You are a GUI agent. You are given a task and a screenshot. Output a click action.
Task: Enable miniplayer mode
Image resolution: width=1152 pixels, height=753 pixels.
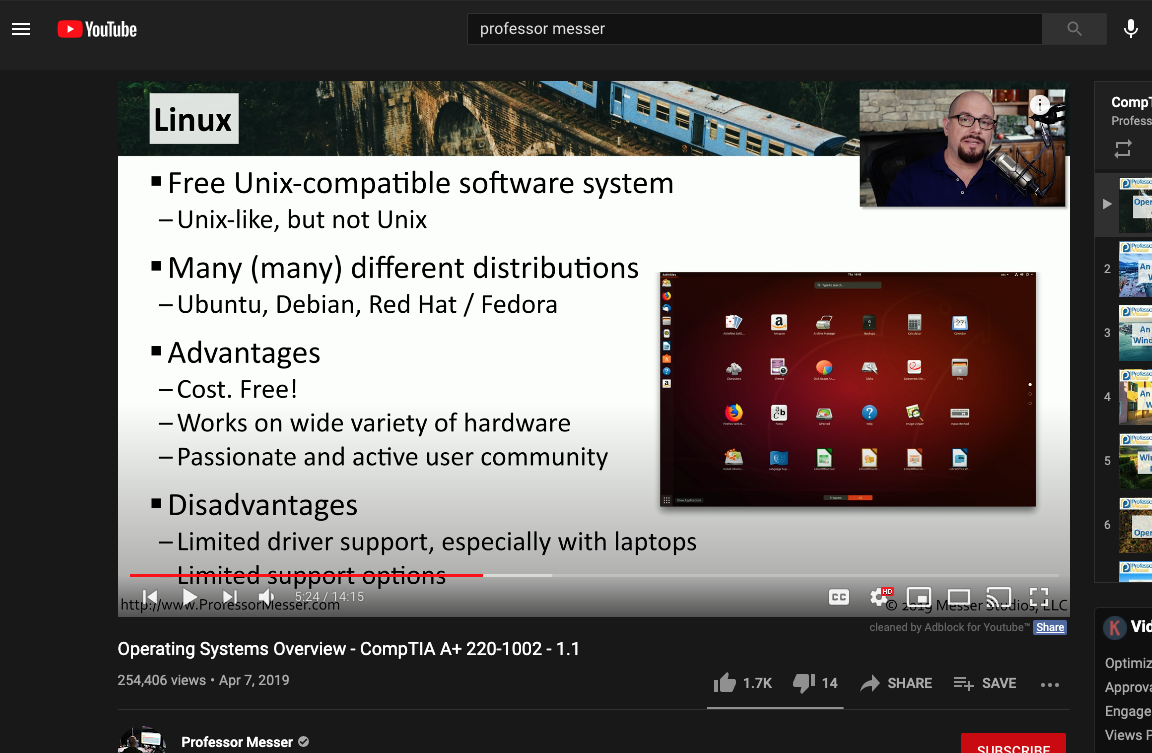(919, 597)
